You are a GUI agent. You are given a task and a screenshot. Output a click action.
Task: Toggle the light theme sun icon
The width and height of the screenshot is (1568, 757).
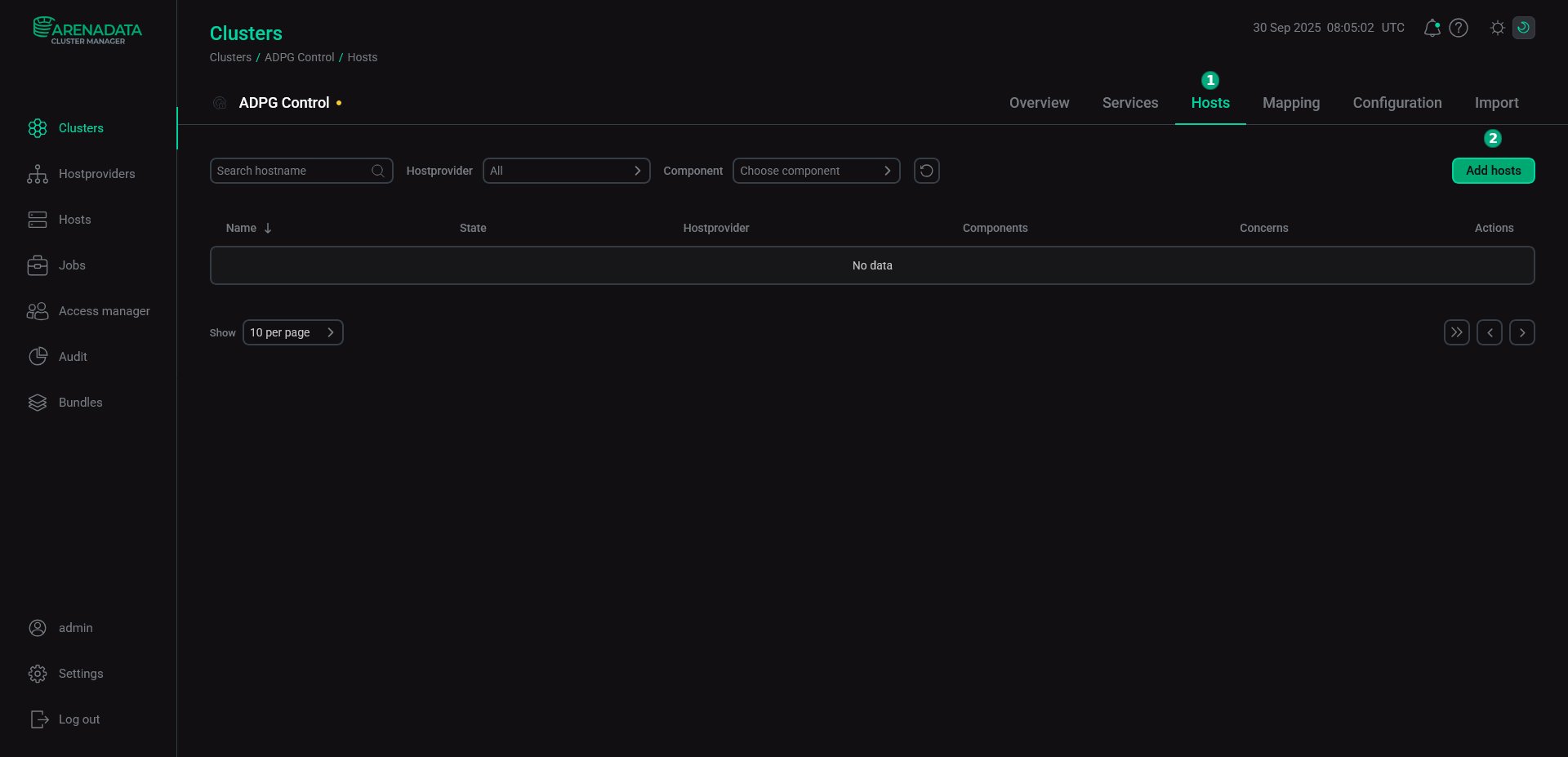(x=1497, y=27)
